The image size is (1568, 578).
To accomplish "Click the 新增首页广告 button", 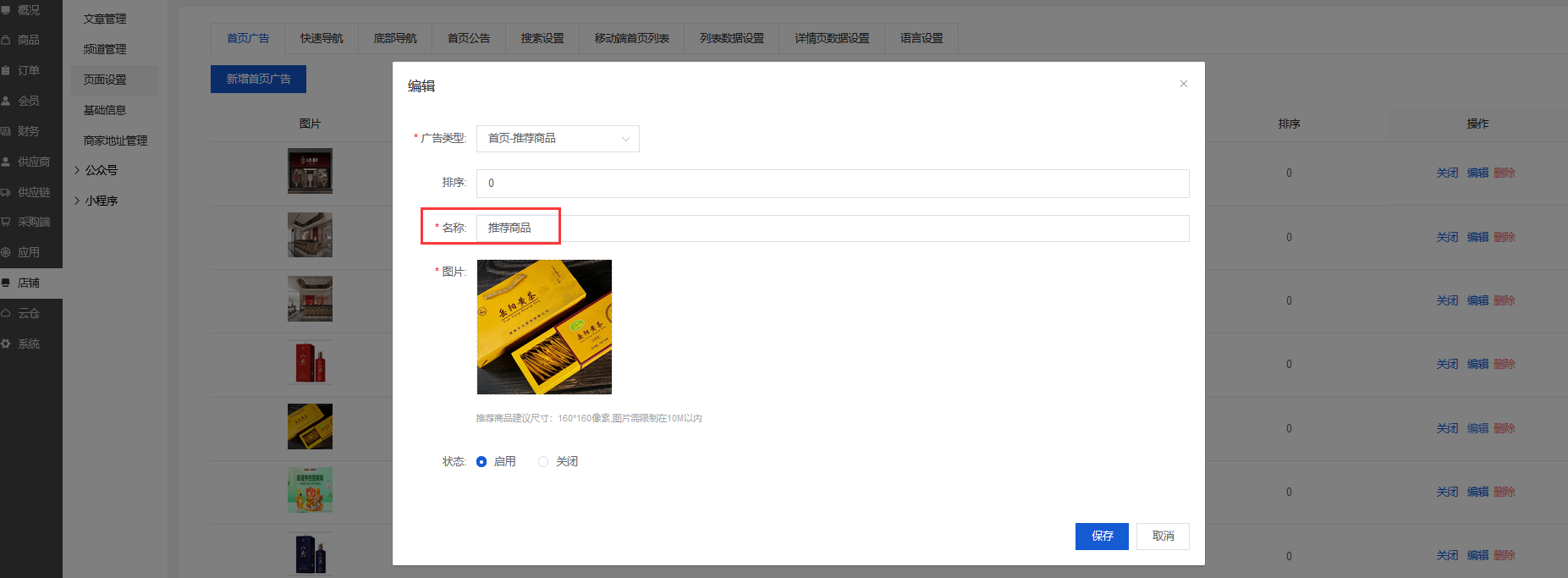I will [x=258, y=79].
